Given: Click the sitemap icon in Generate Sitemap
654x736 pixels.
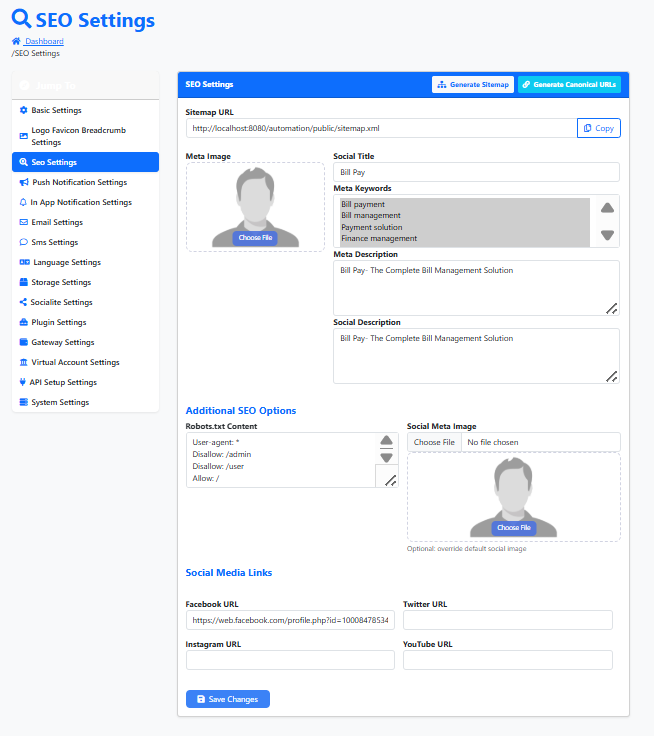Looking at the screenshot, I should tap(442, 84).
